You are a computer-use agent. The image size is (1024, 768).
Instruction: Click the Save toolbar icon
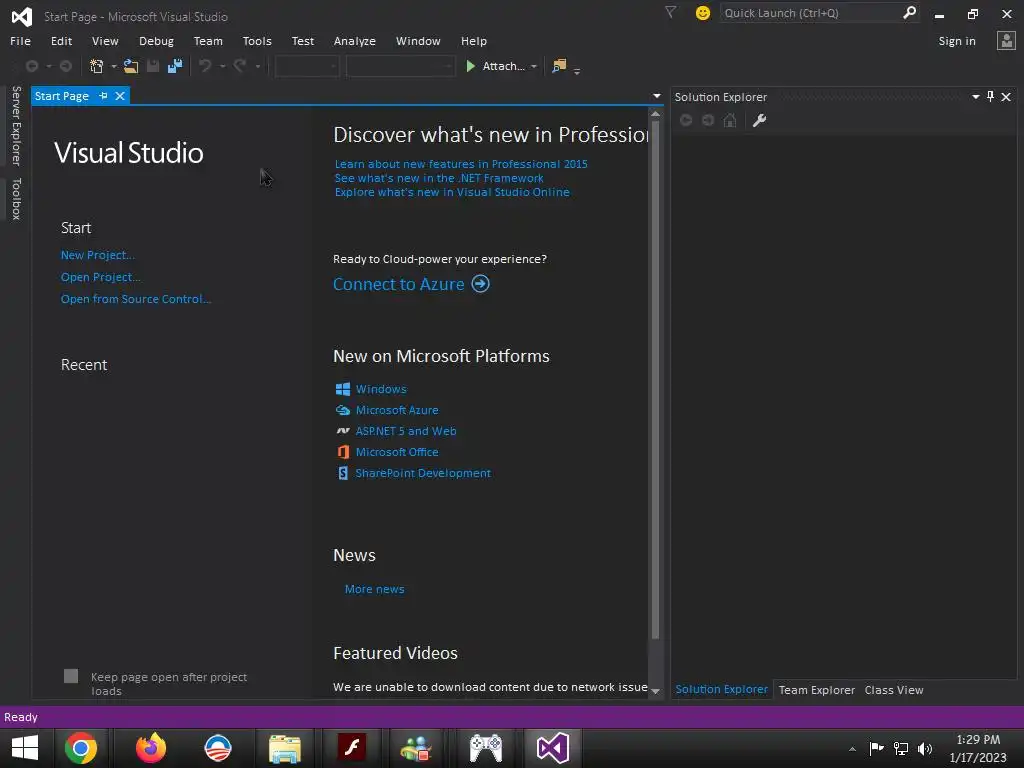[153, 66]
